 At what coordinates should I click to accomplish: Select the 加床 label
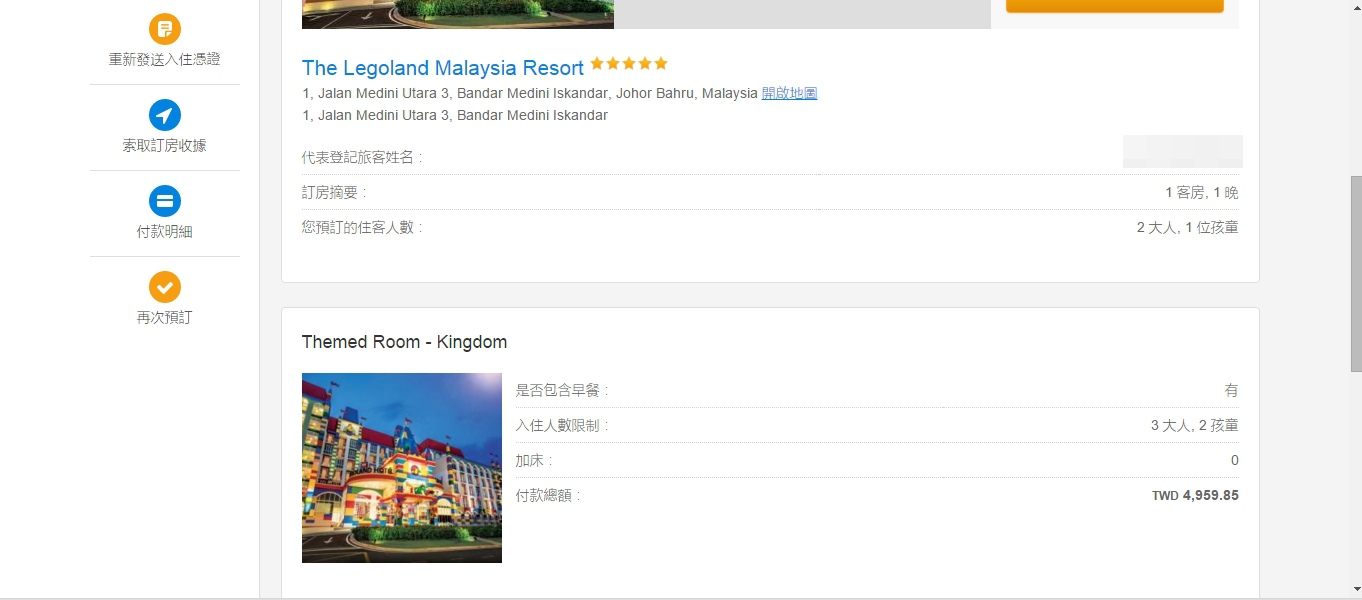534,460
